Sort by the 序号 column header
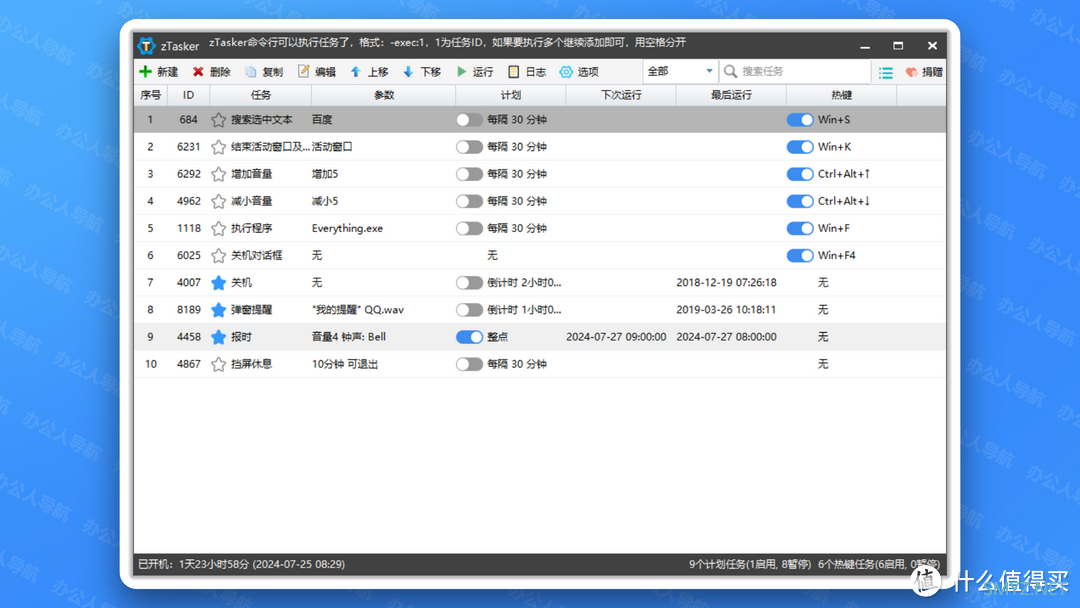Viewport: 1080px width, 608px height. 151,95
